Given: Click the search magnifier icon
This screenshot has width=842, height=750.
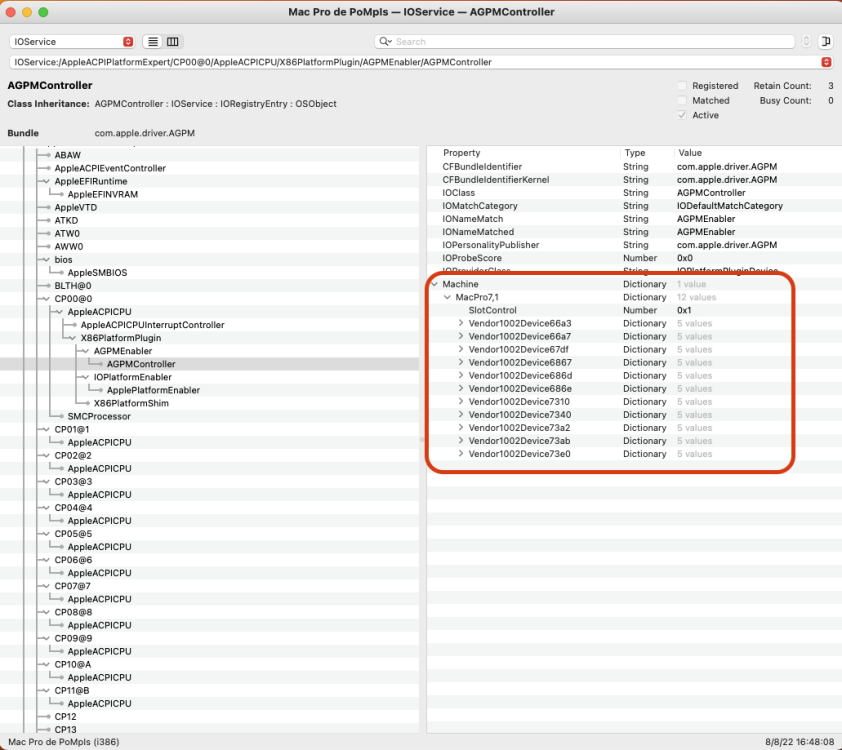Looking at the screenshot, I should pos(384,41).
